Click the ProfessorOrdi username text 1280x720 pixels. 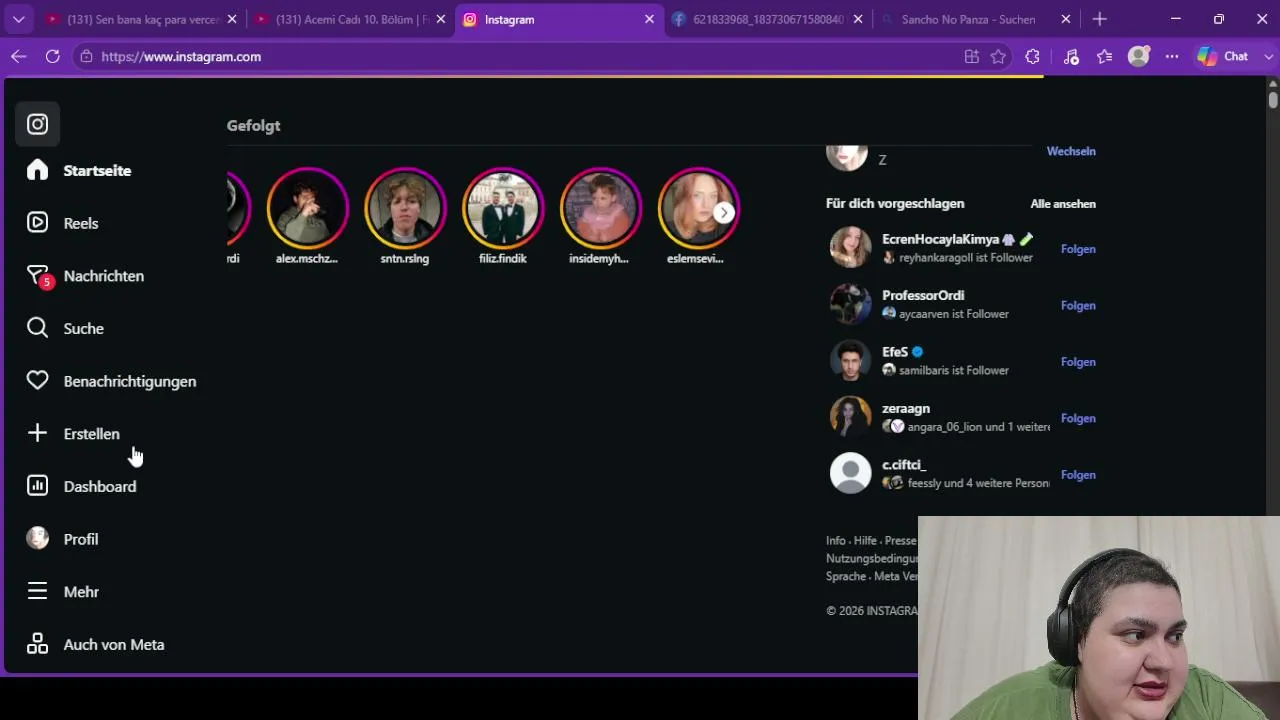coord(923,296)
